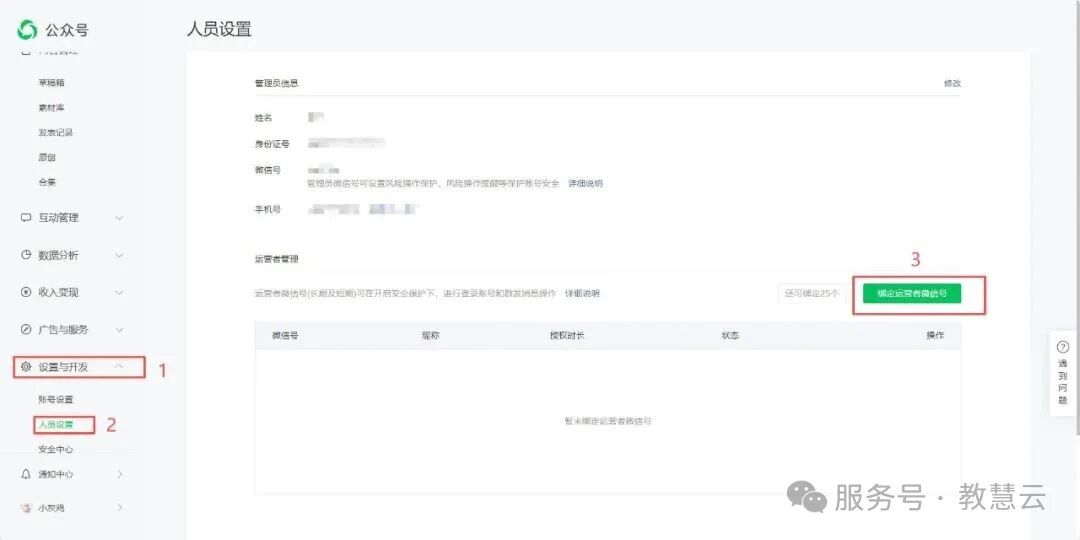Click the 管理员信息 section heading

click(276, 83)
